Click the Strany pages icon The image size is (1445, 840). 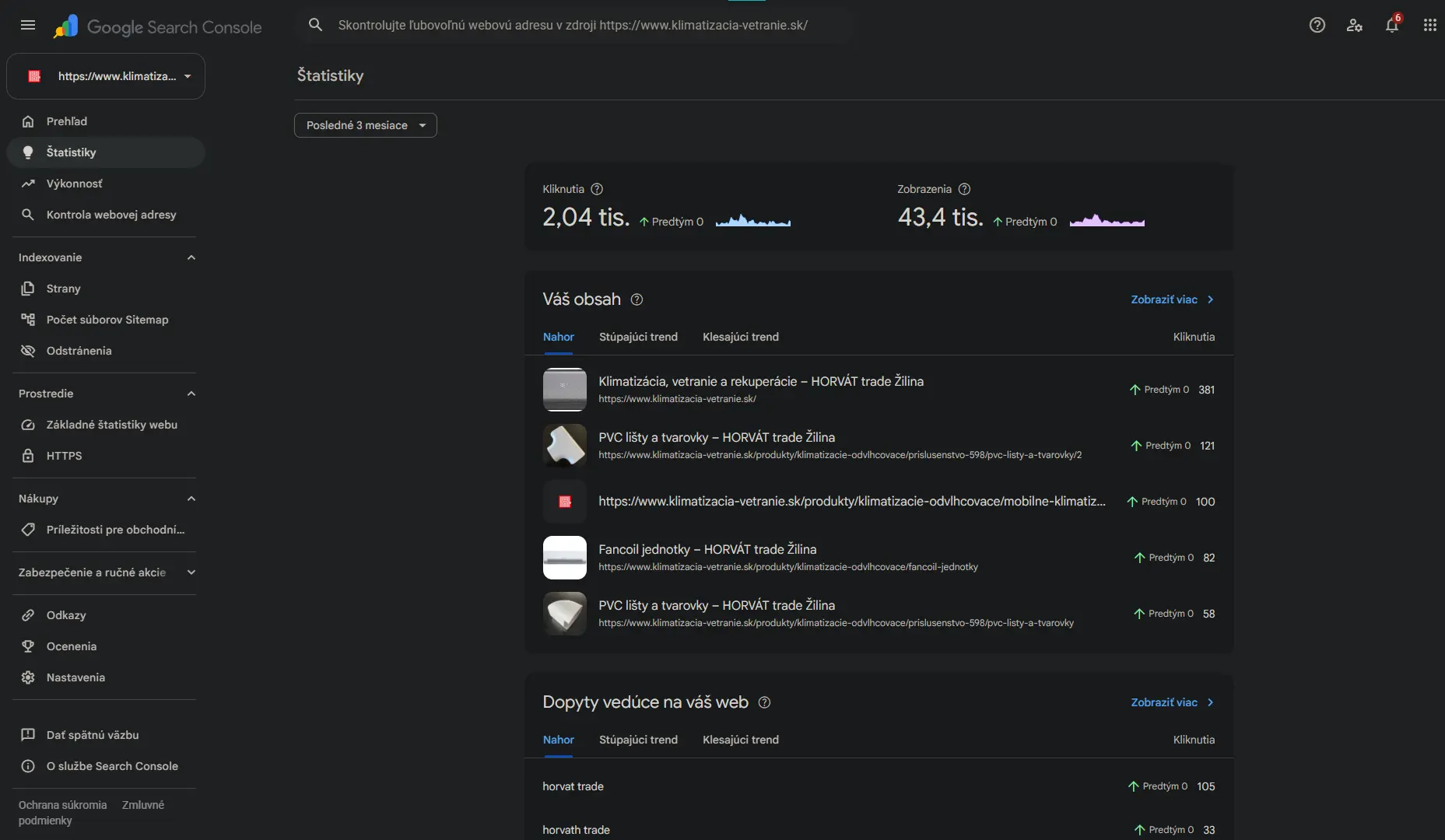pos(28,289)
